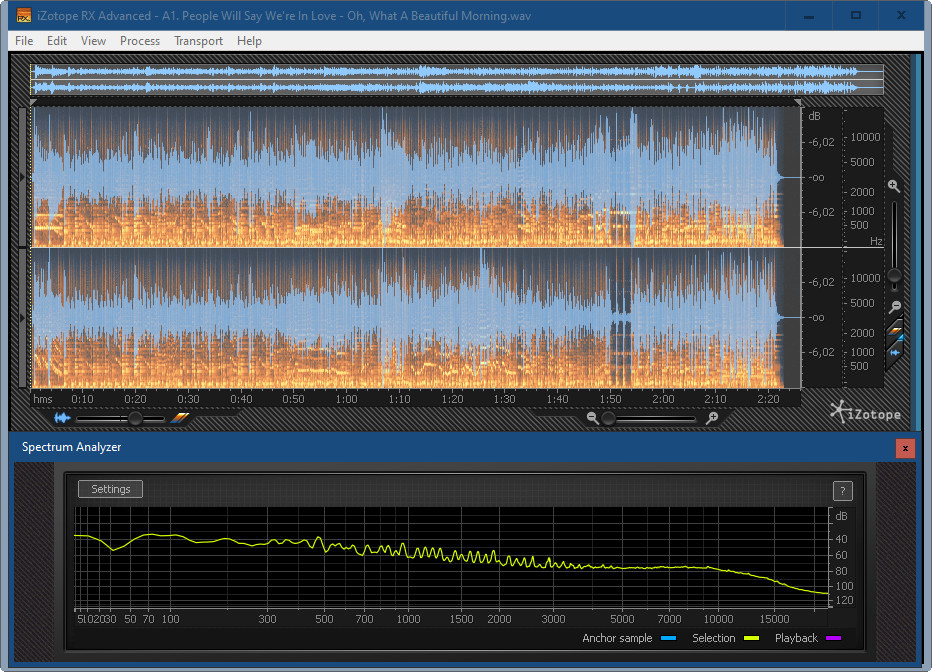Screen dimensions: 932x672
Task: Open Spectrum Analyzer Settings
Action: [x=111, y=489]
